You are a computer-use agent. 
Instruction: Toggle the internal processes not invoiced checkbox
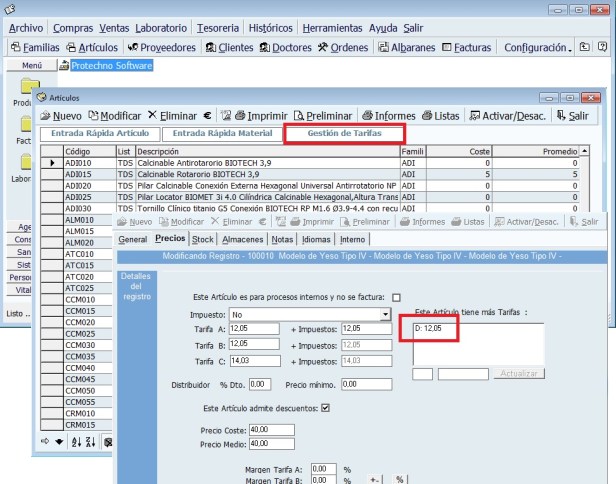coord(396,297)
